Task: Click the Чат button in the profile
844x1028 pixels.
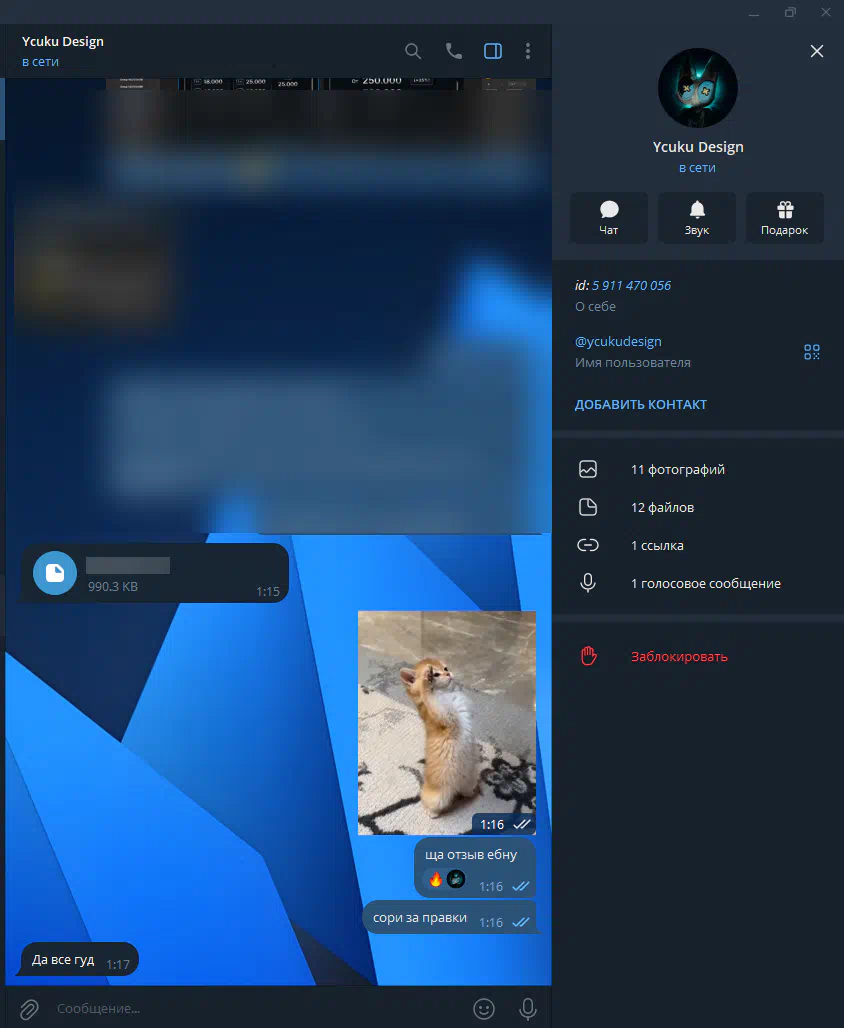Action: click(x=608, y=217)
